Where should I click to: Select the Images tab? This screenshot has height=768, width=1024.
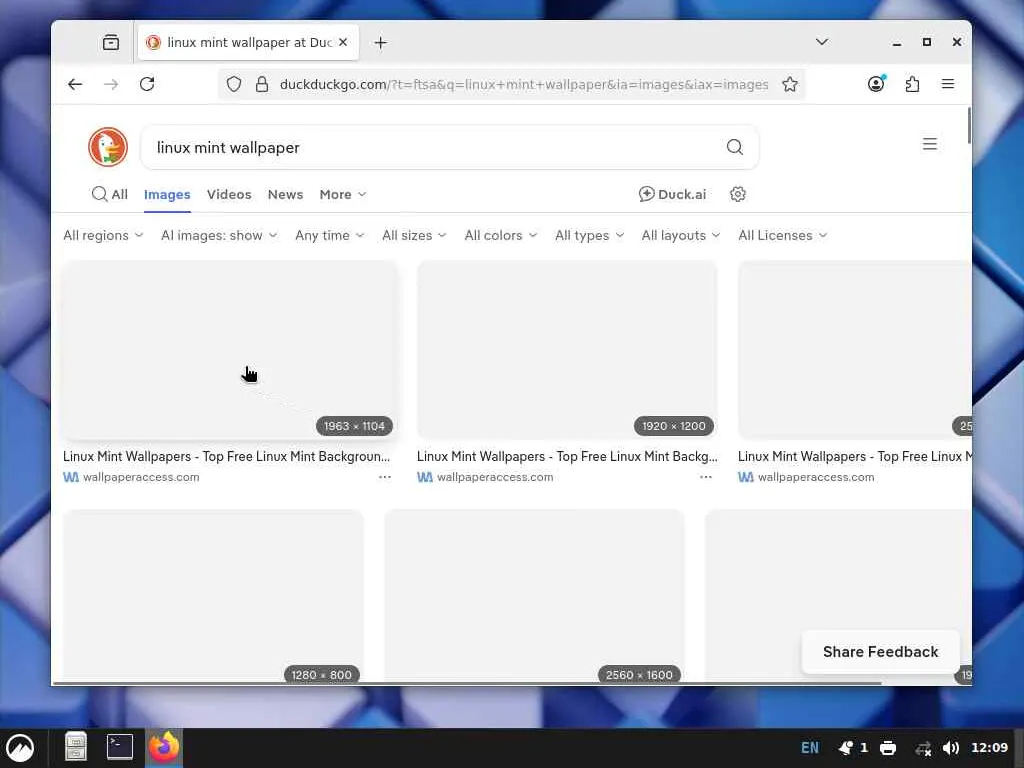(x=167, y=195)
